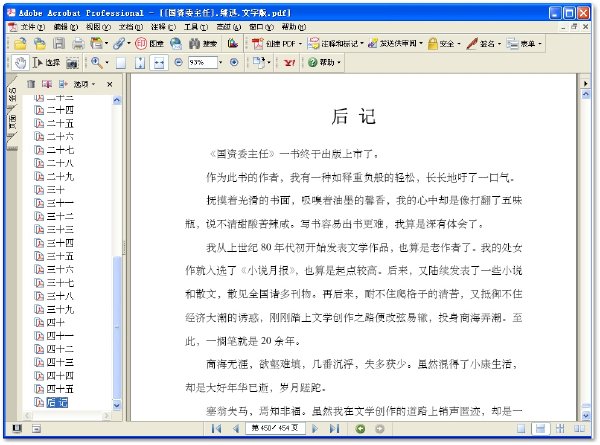Set view to Actual Size page icon
The image size is (600, 445).
(x=121, y=62)
